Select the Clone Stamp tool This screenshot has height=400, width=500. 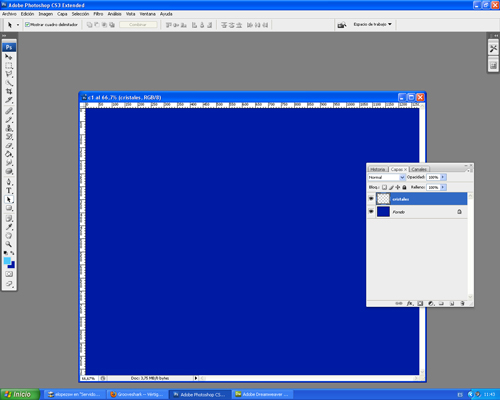pos(9,128)
